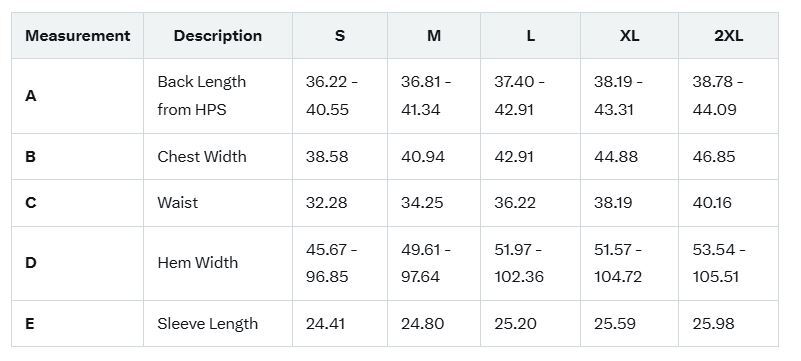The image size is (801, 361).
Task: Click the 40.16 waist value for 2XL
Action: tap(712, 203)
